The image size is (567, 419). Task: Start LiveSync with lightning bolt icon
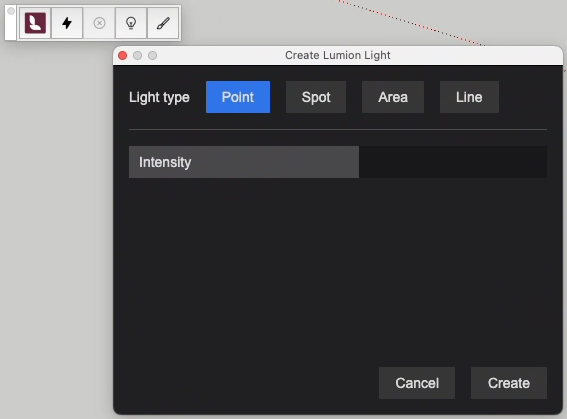pos(67,23)
